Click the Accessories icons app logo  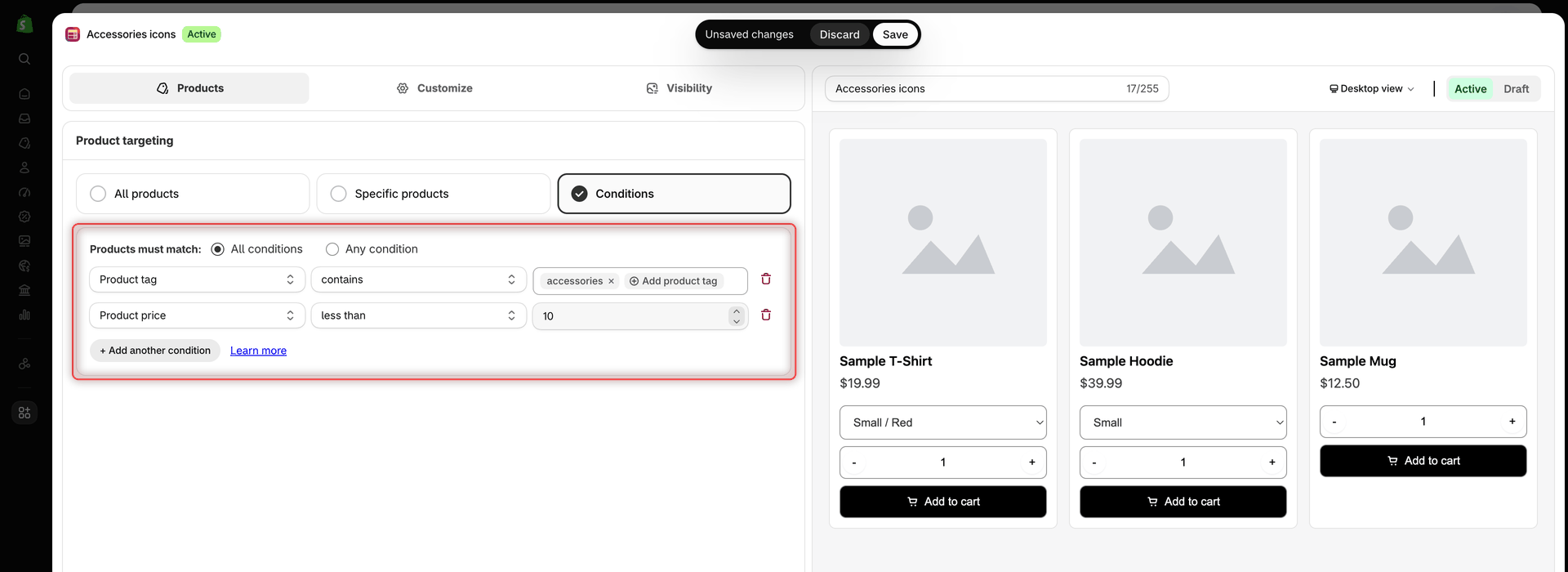click(73, 34)
